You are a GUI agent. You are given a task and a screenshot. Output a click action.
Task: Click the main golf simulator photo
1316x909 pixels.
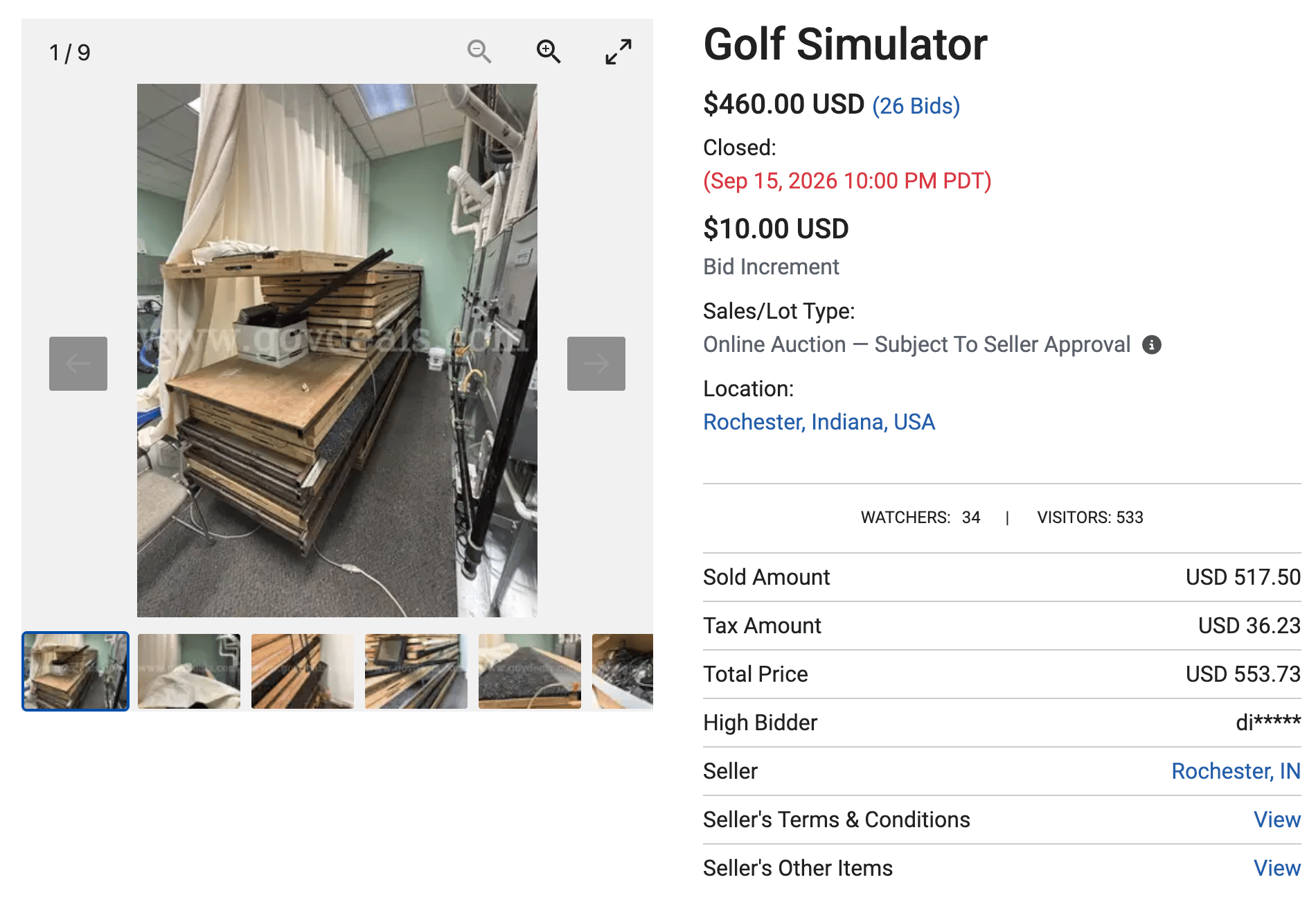coord(337,351)
